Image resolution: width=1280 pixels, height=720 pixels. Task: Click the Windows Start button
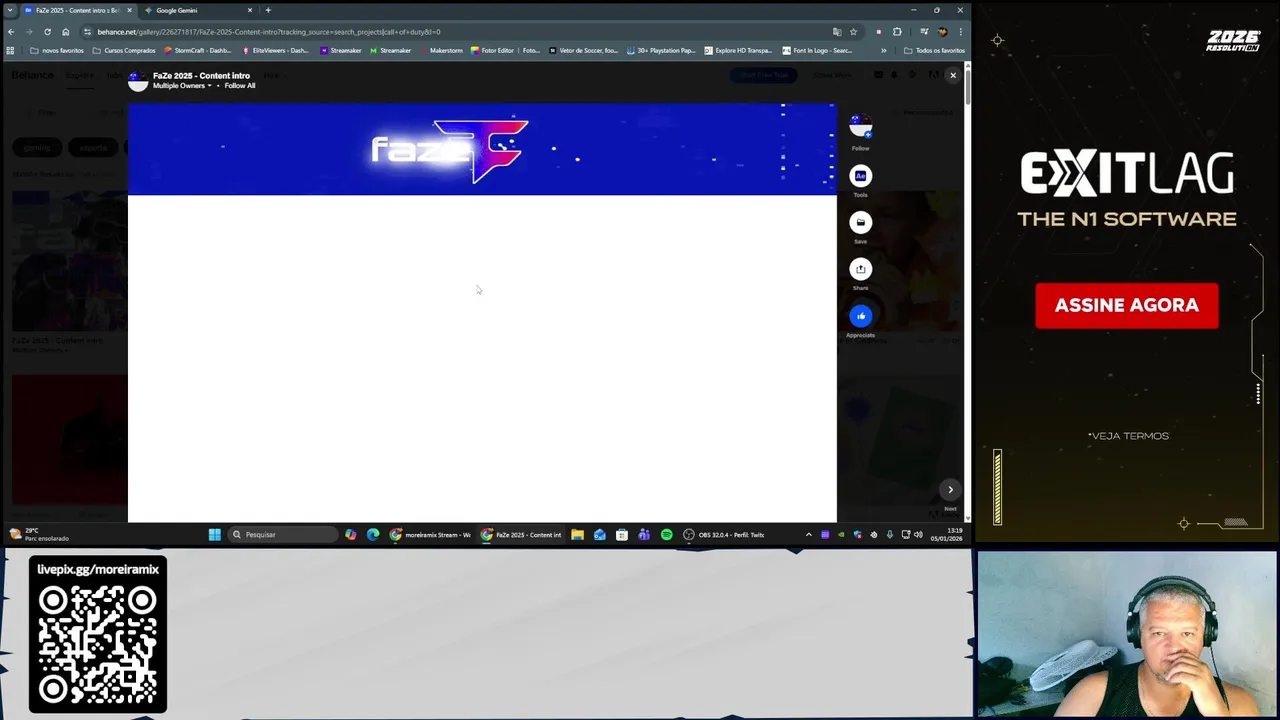click(x=214, y=535)
